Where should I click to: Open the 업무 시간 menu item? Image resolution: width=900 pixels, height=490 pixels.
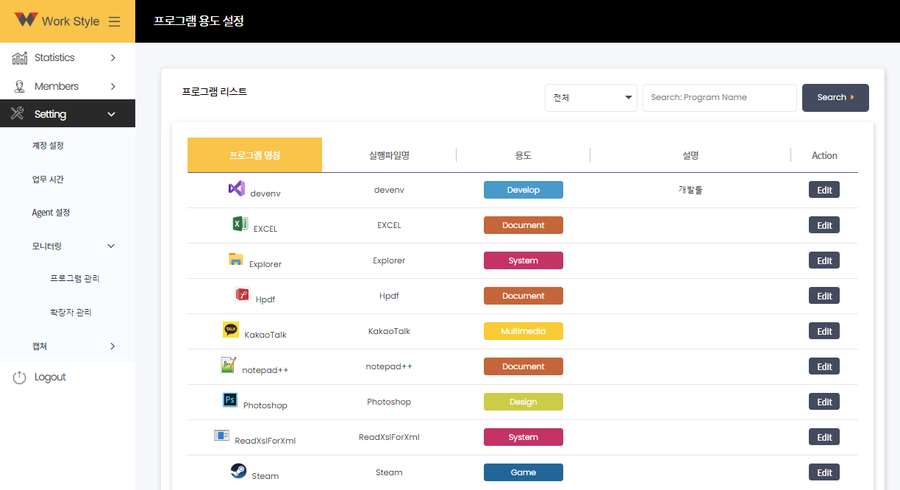48,180
